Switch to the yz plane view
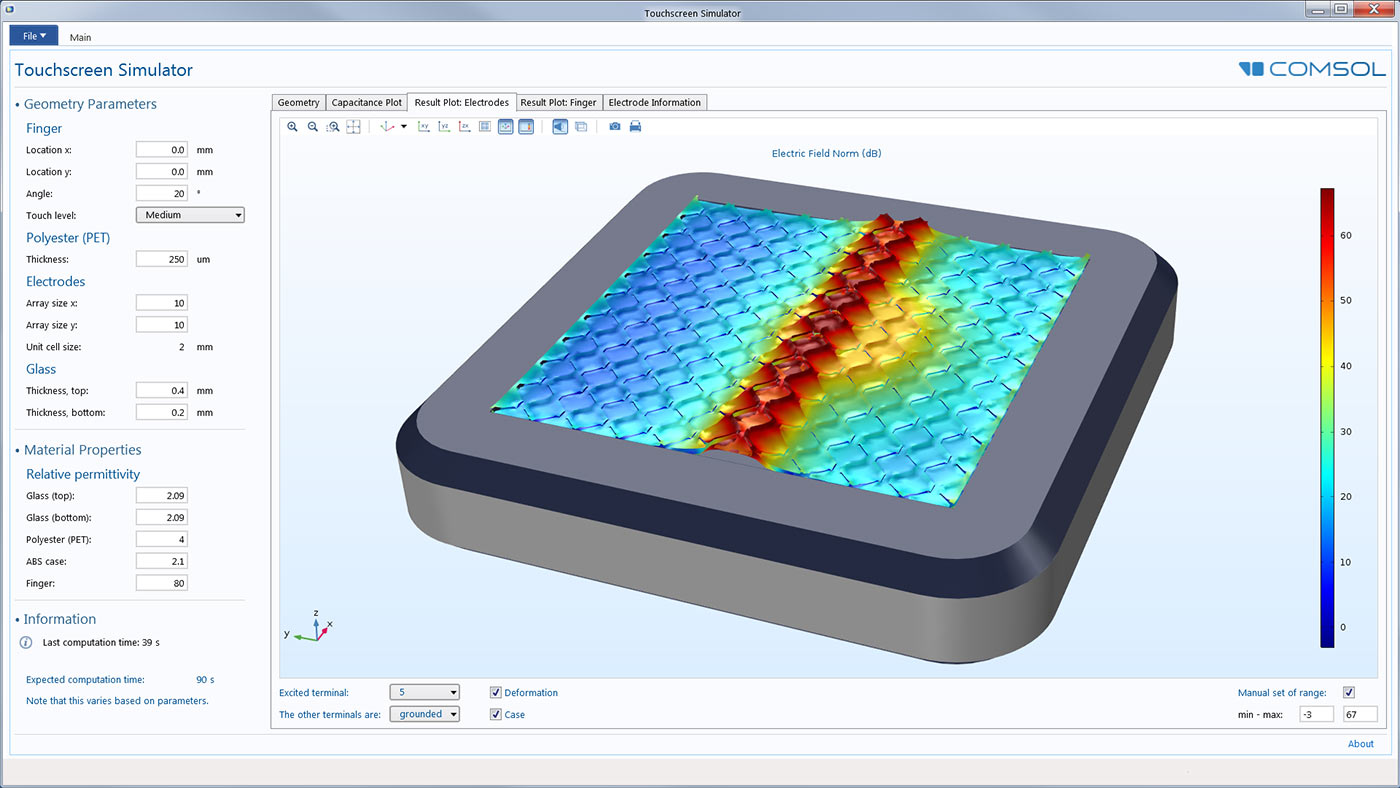This screenshot has width=1400, height=788. click(444, 127)
